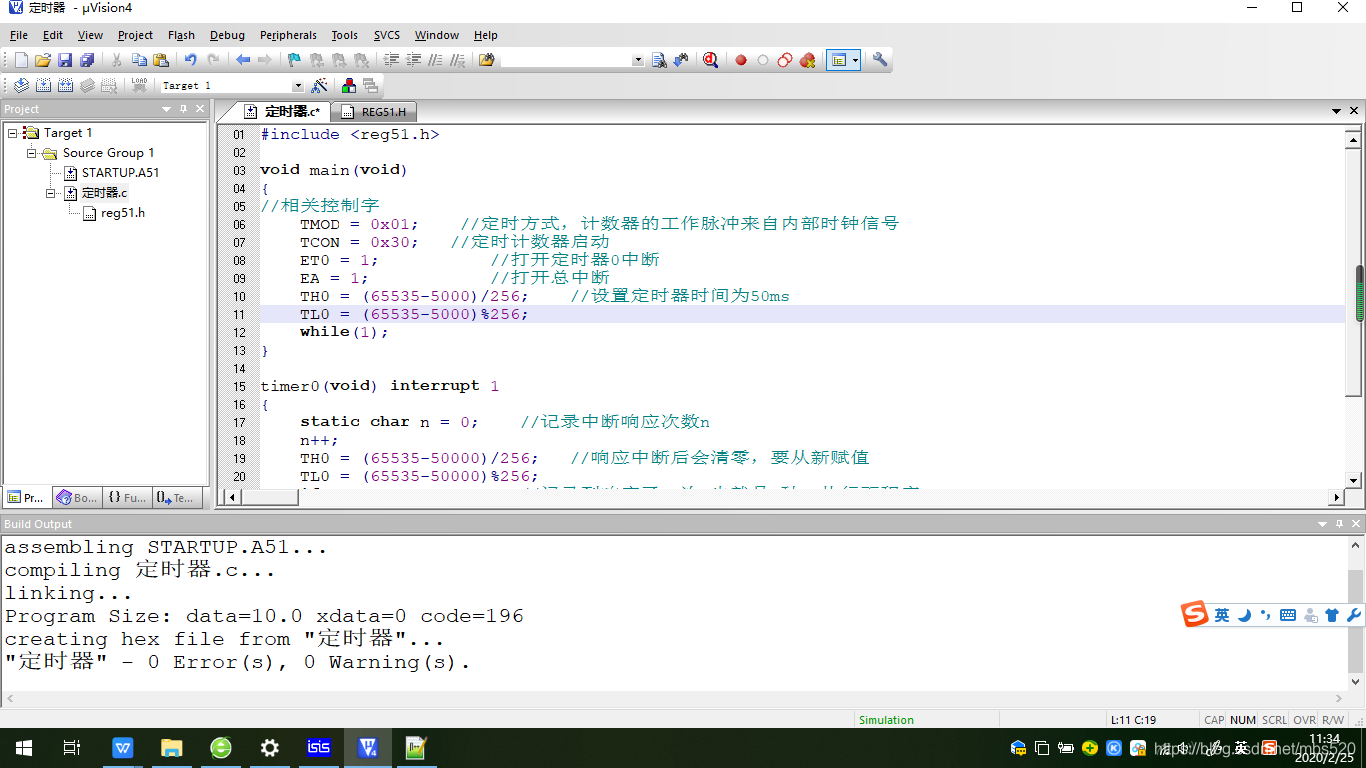Open the Find text combo box dropdown

tap(638, 60)
